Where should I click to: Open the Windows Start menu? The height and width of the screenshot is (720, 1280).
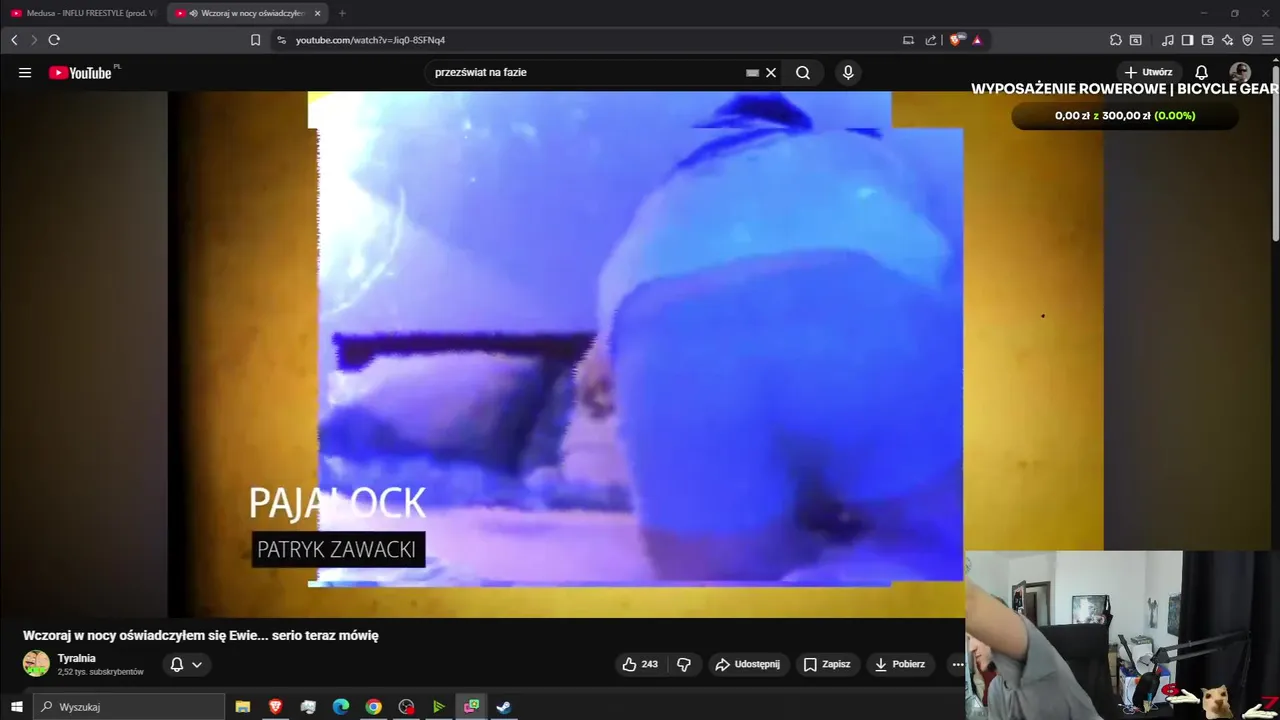[x=16, y=707]
